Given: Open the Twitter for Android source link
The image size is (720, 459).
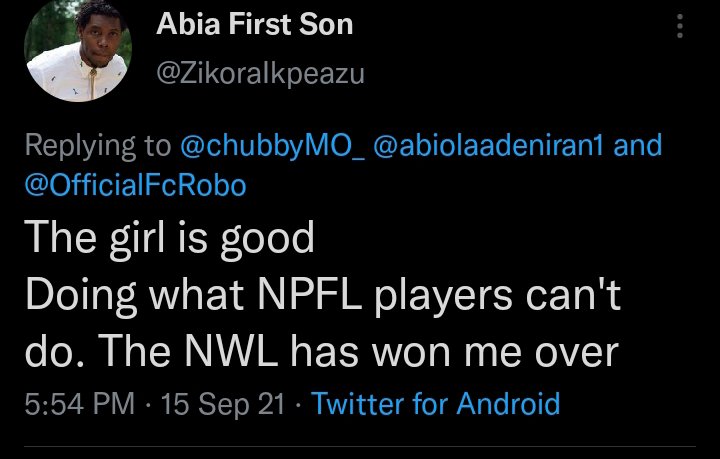Looking at the screenshot, I should coord(435,404).
